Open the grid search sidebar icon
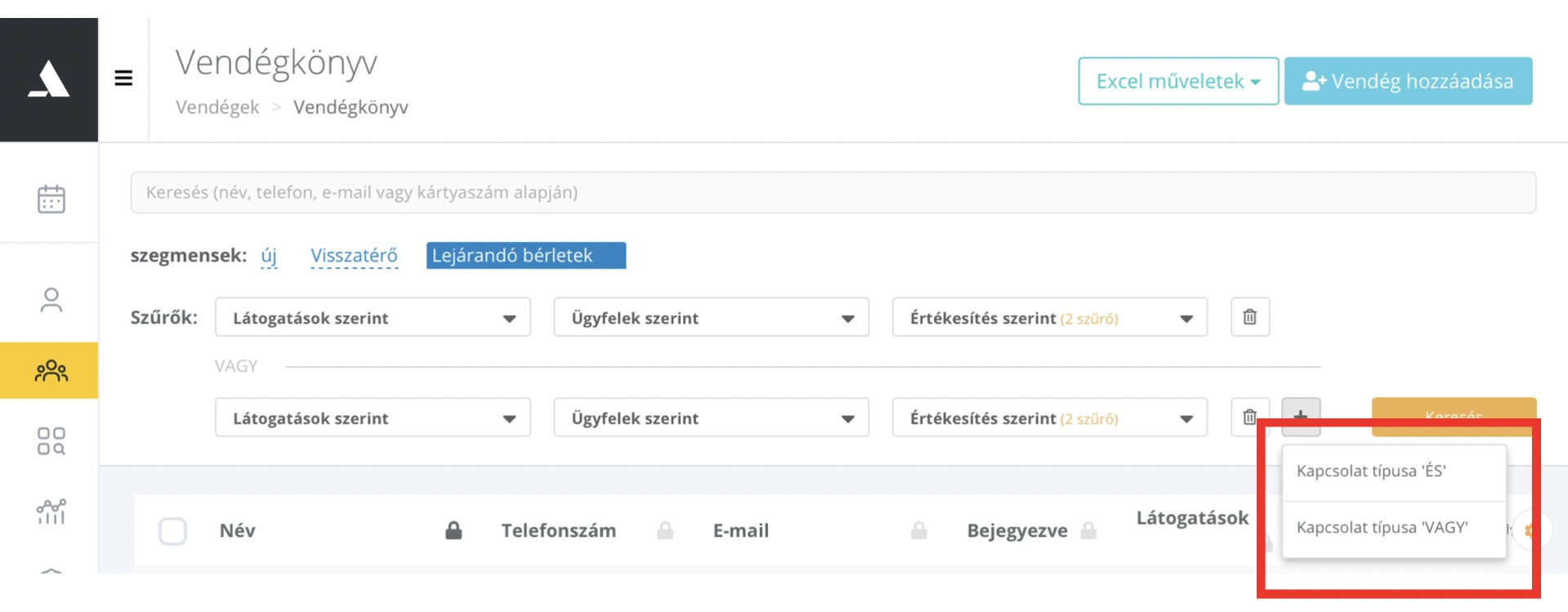 51,441
